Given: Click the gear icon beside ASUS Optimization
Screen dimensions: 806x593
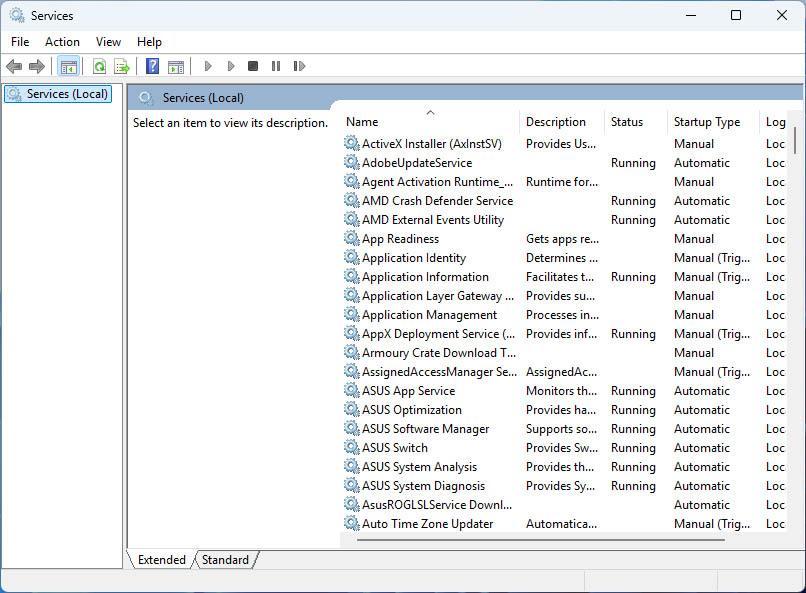Looking at the screenshot, I should tap(352, 410).
